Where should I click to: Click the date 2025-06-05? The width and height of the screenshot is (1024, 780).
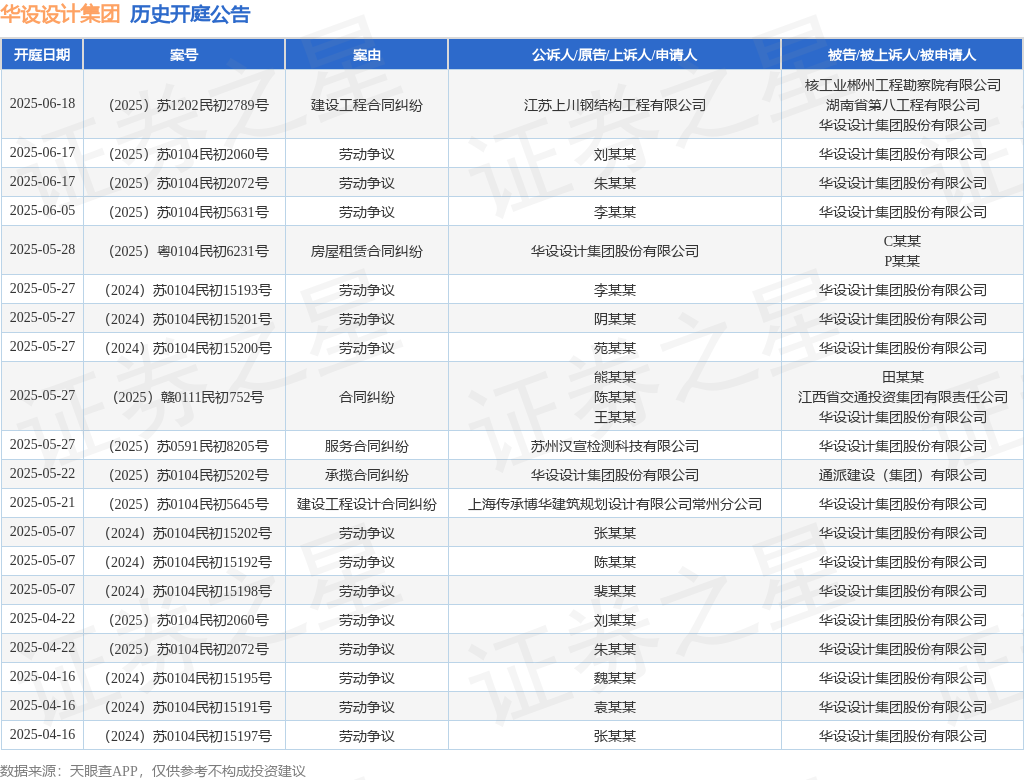(42, 211)
